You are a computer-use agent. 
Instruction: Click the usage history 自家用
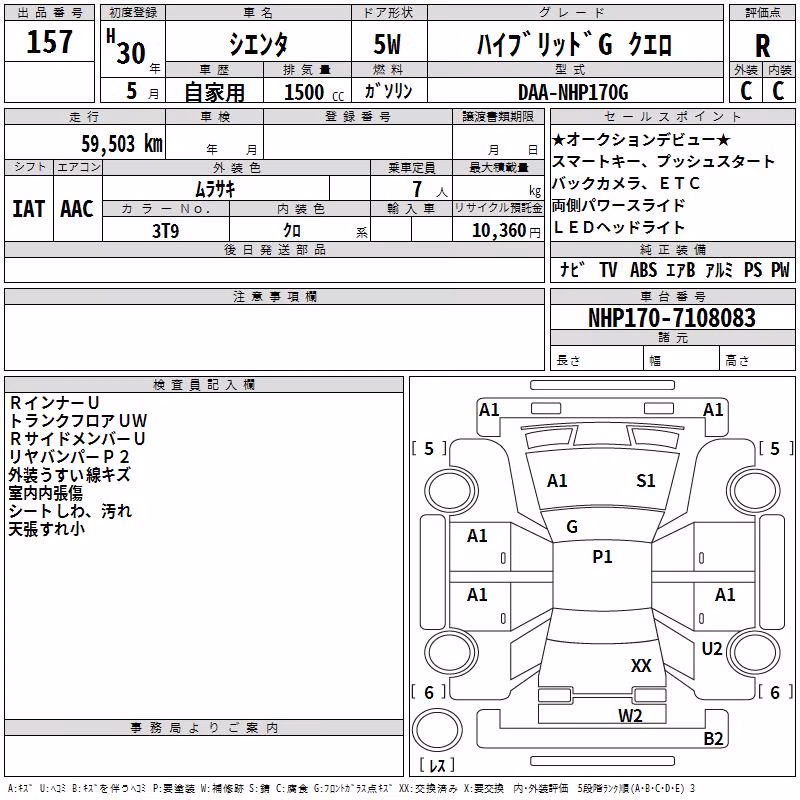(214, 92)
